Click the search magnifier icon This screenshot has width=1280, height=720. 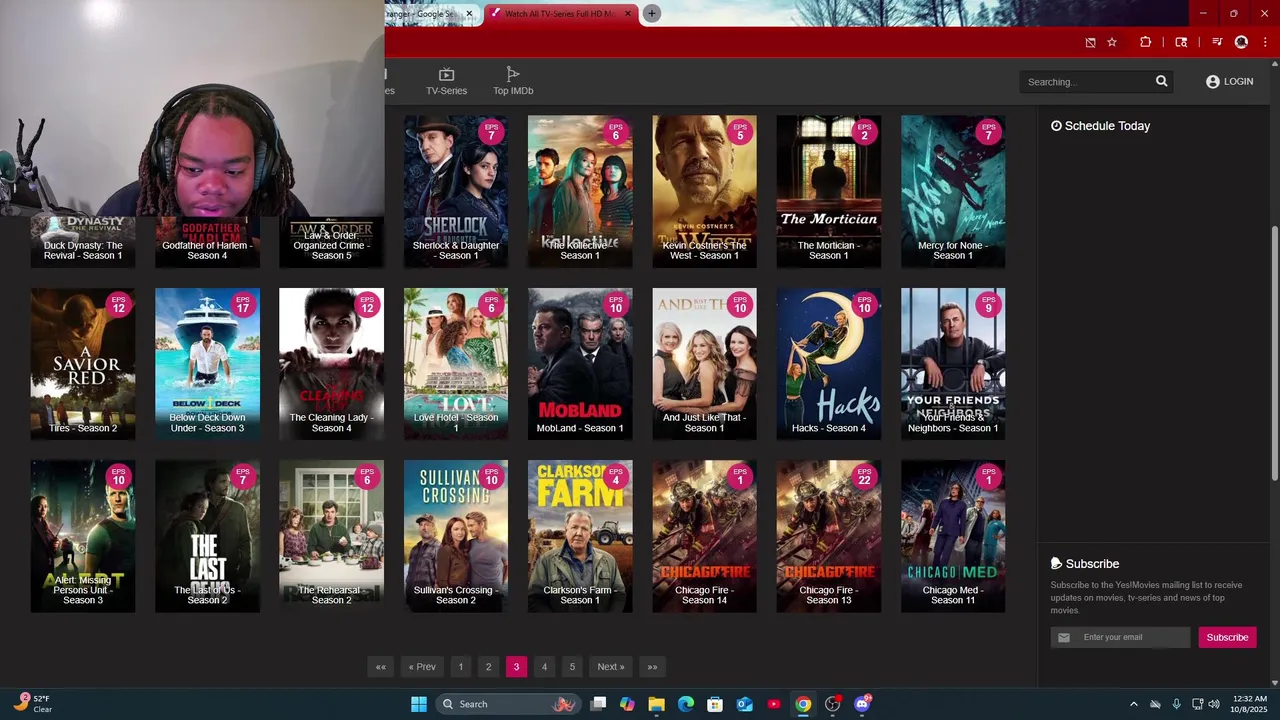1161,82
